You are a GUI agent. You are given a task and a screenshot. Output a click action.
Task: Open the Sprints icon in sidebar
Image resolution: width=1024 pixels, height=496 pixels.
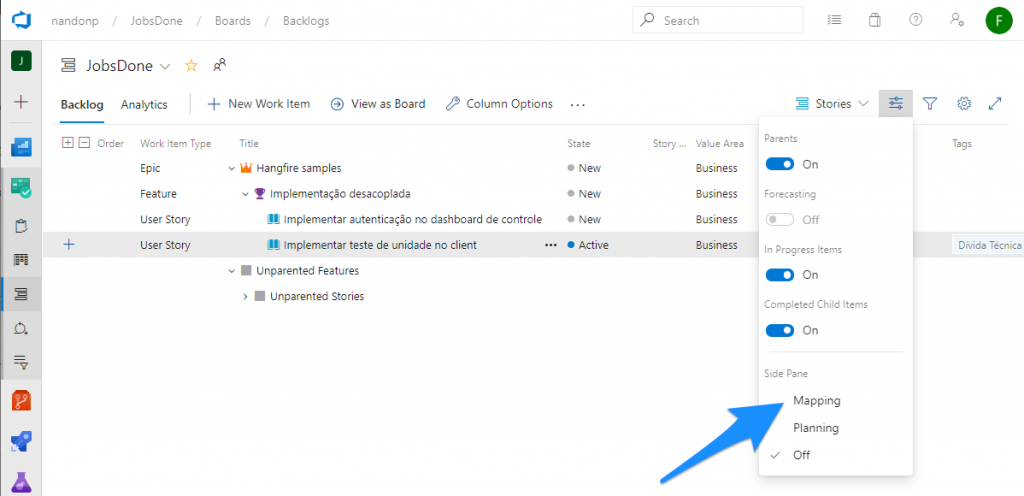(x=21, y=328)
